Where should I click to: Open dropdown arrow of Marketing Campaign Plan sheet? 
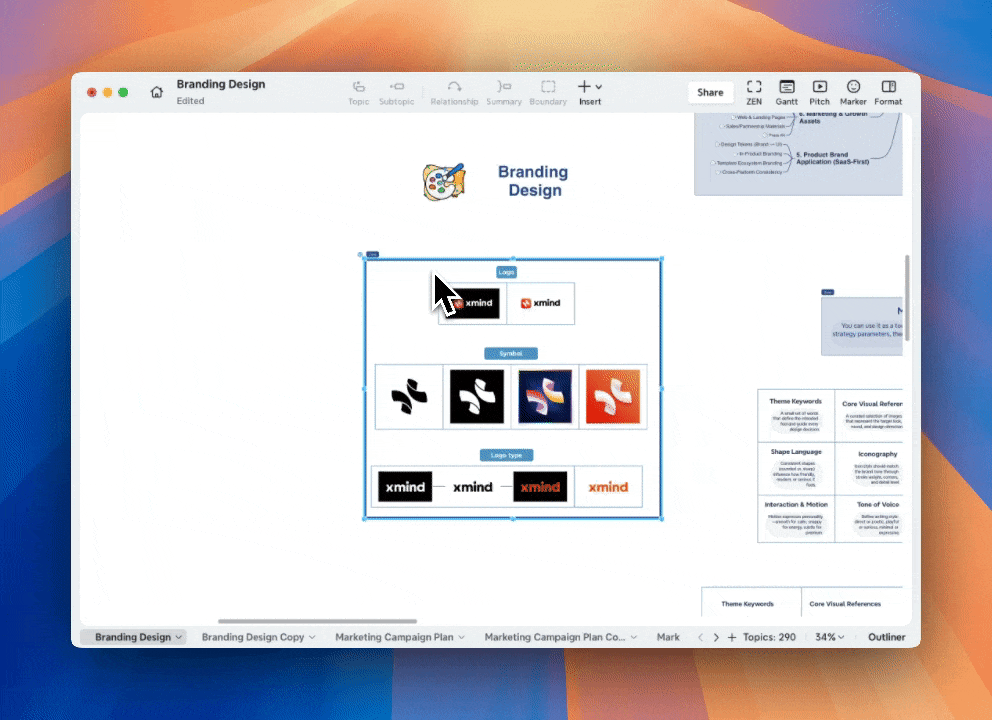pos(461,637)
